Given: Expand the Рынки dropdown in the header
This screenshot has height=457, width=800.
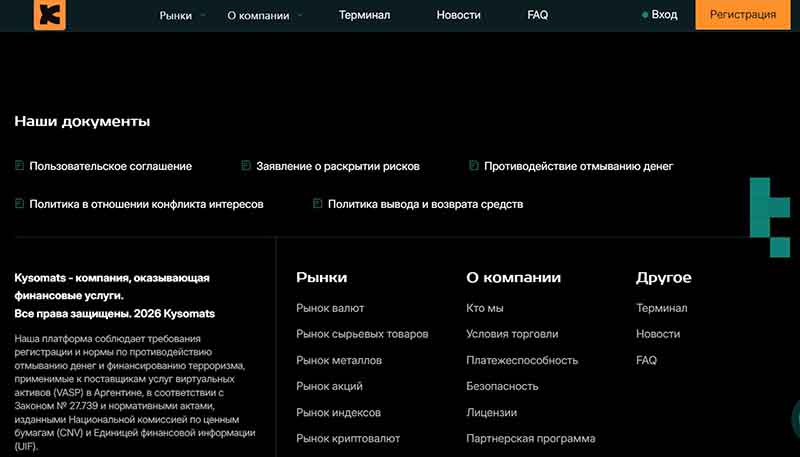Looking at the screenshot, I should (182, 15).
